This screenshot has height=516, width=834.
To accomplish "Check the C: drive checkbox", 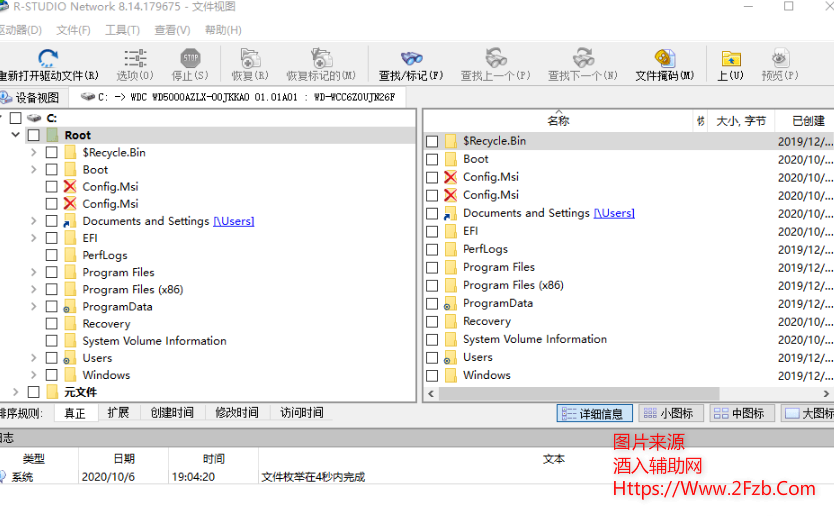I will (16, 118).
